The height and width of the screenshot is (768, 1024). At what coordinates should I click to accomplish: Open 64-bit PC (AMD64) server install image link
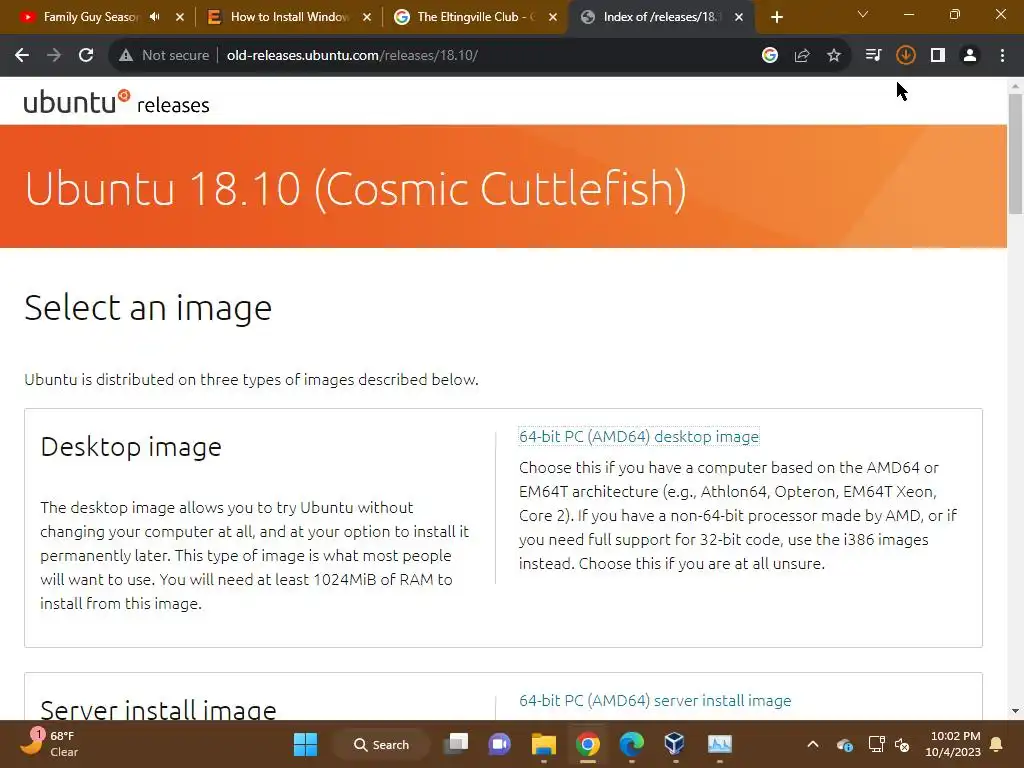click(655, 700)
